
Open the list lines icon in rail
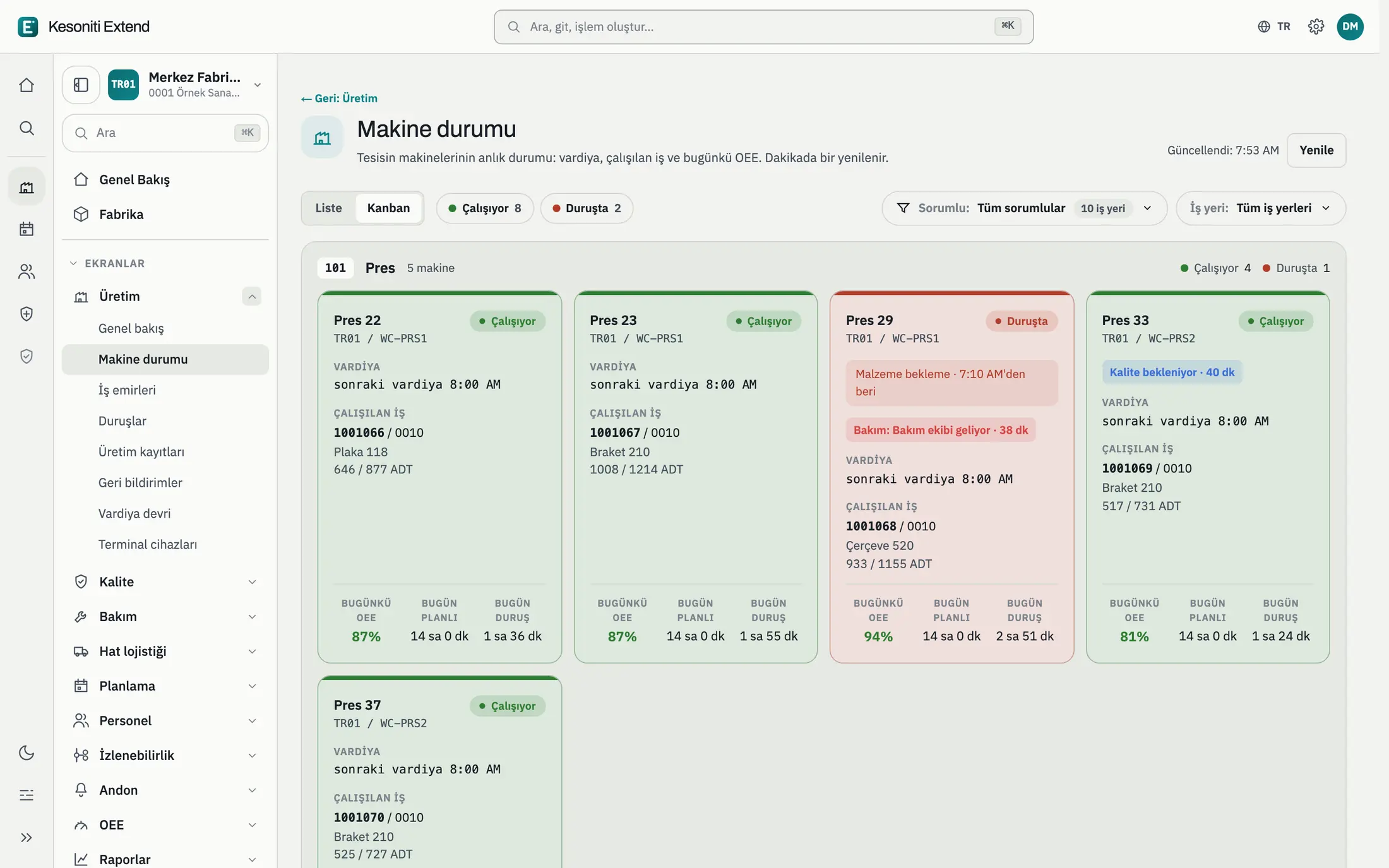coord(27,795)
